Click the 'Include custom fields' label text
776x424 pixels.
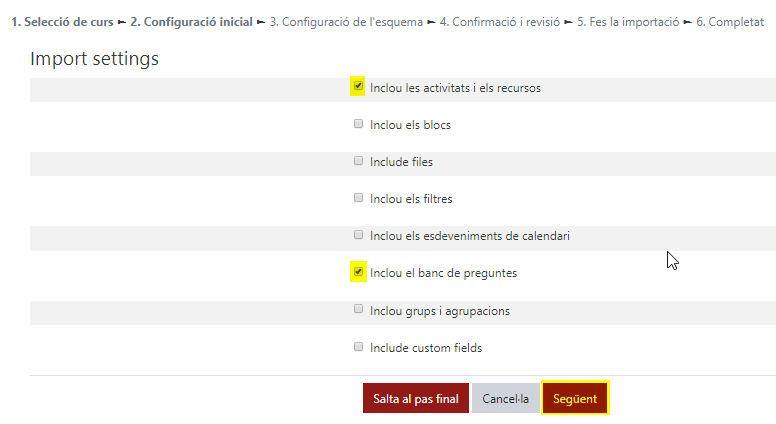click(426, 348)
